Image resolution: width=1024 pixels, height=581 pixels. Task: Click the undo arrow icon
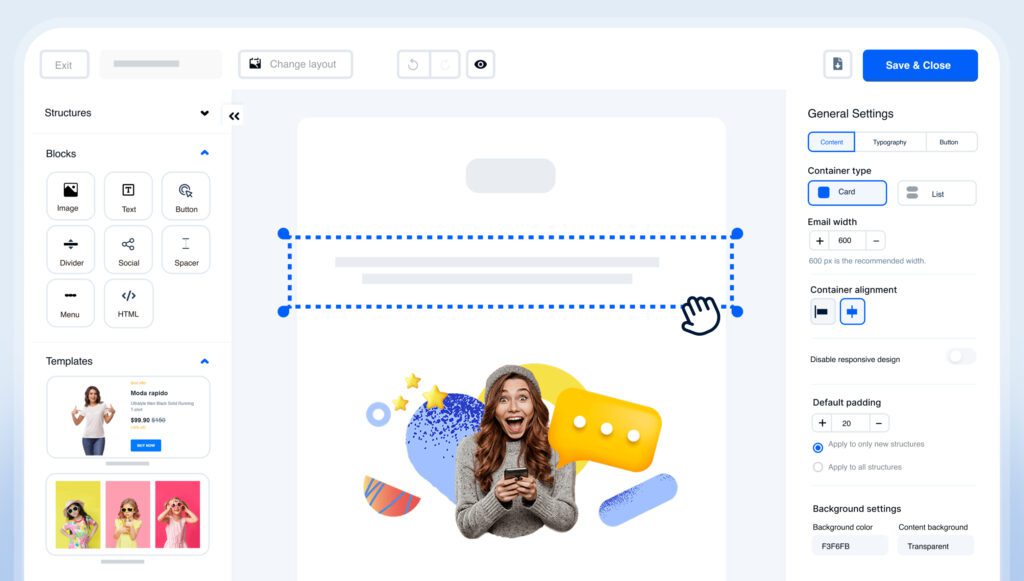413,65
